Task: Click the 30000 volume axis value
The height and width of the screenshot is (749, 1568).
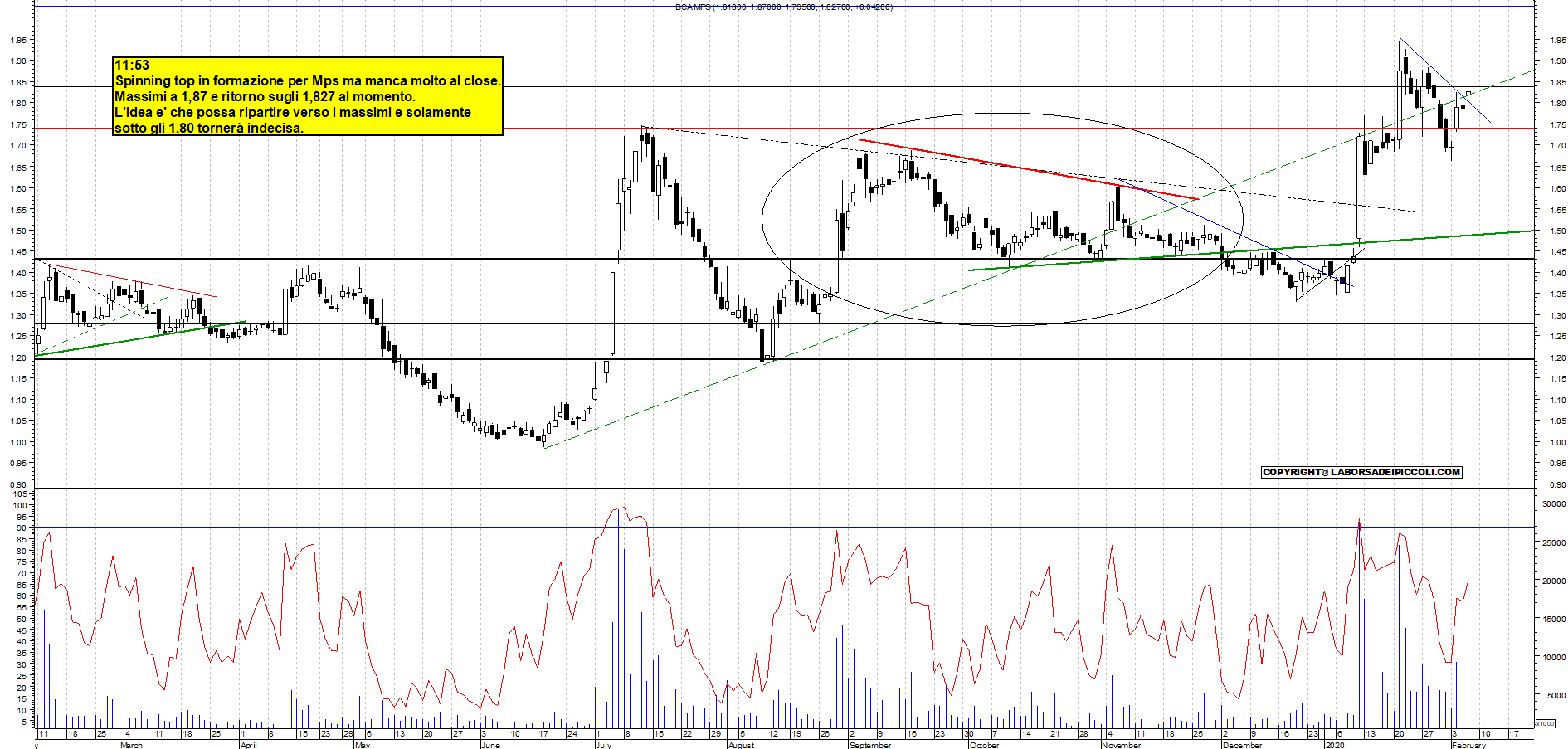Action: pos(1553,504)
